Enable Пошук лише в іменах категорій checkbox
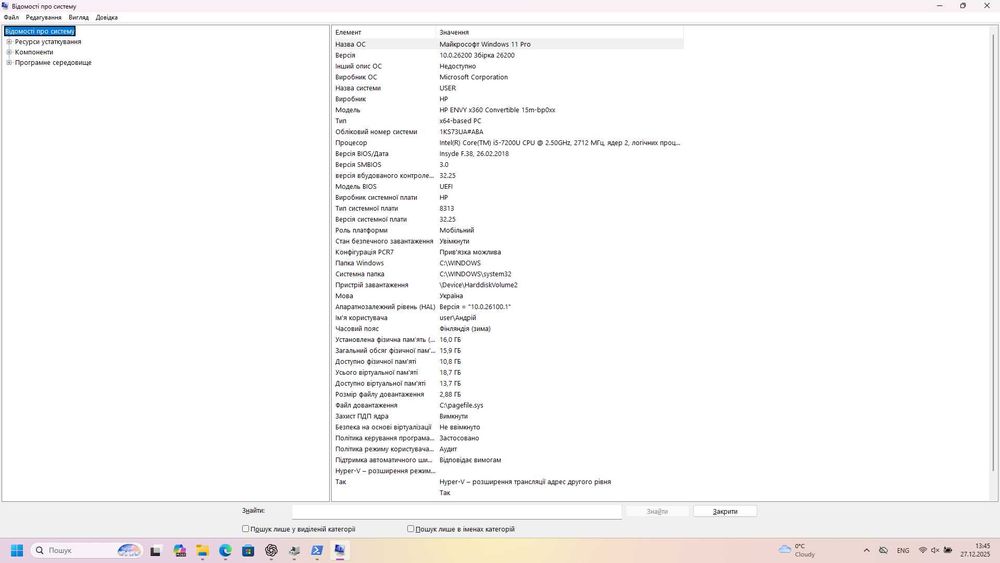The width and height of the screenshot is (1000, 563). [x=410, y=529]
